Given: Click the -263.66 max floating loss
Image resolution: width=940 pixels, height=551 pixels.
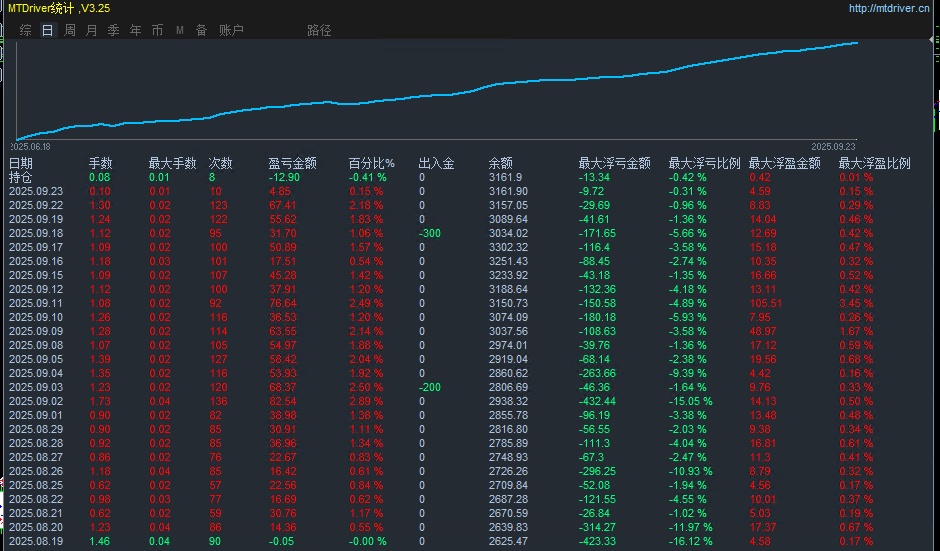Looking at the screenshot, I should (x=597, y=373).
